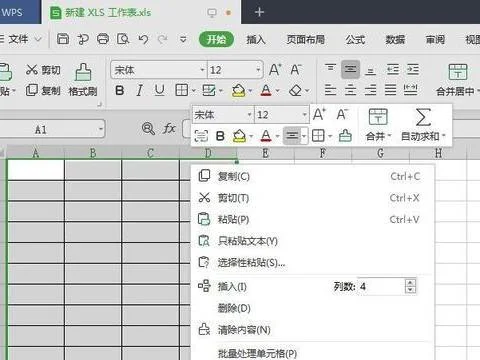Click the Print icon in quick toolbar

pyautogui.click(x=103, y=39)
